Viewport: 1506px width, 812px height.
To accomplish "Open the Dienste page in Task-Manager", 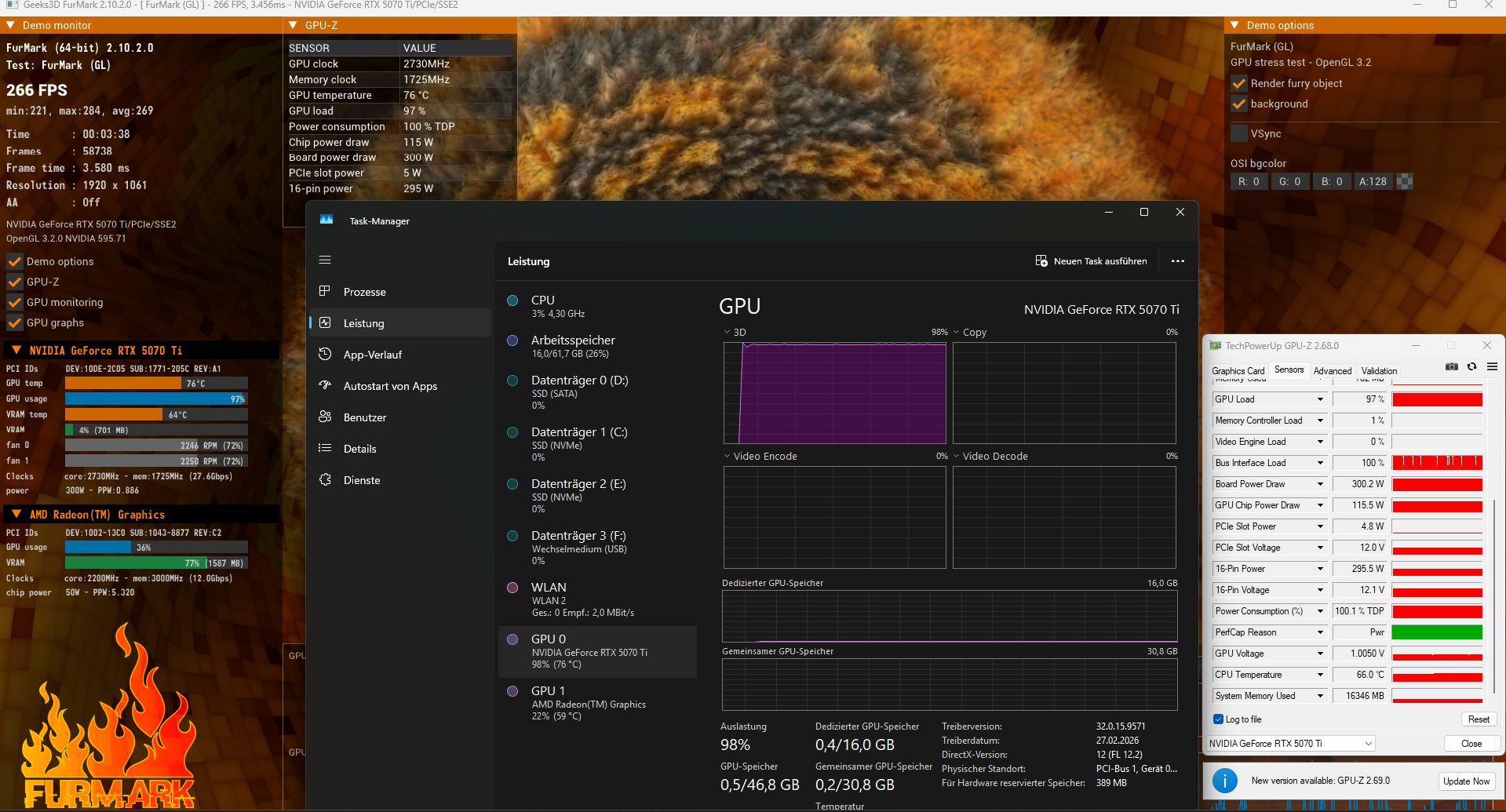I will (402, 480).
